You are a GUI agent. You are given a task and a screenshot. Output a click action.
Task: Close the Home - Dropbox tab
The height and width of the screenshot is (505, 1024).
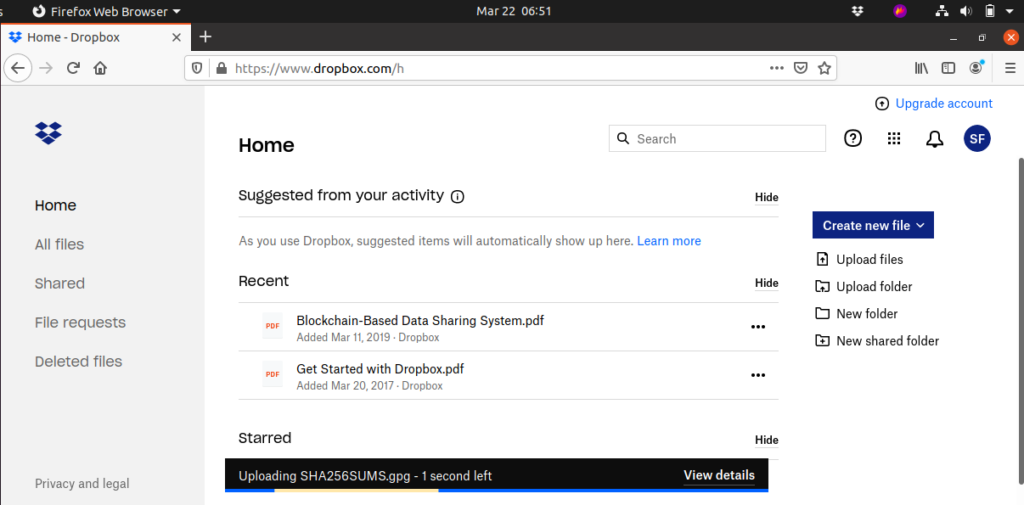click(x=176, y=37)
